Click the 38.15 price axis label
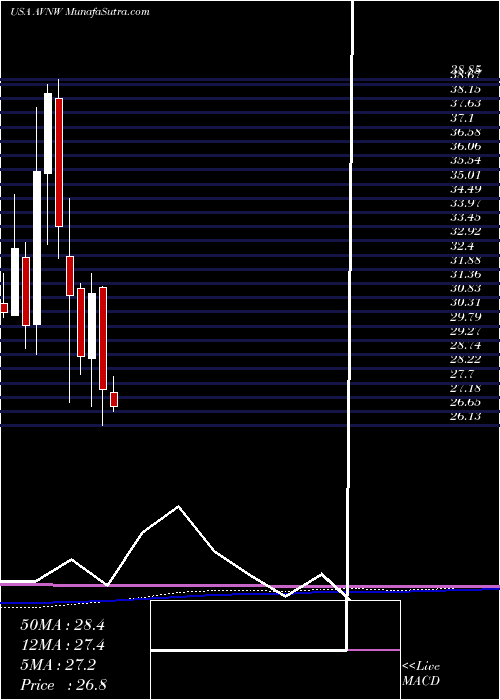The width and height of the screenshot is (500, 700). tap(466, 90)
